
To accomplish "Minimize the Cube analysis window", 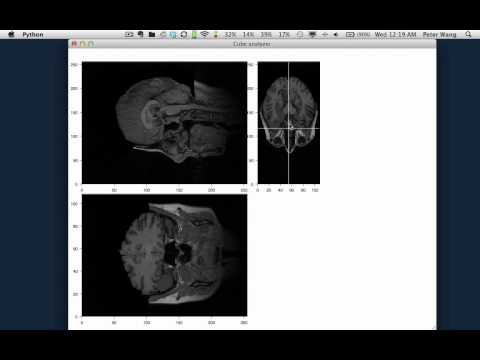I will point(83,44).
